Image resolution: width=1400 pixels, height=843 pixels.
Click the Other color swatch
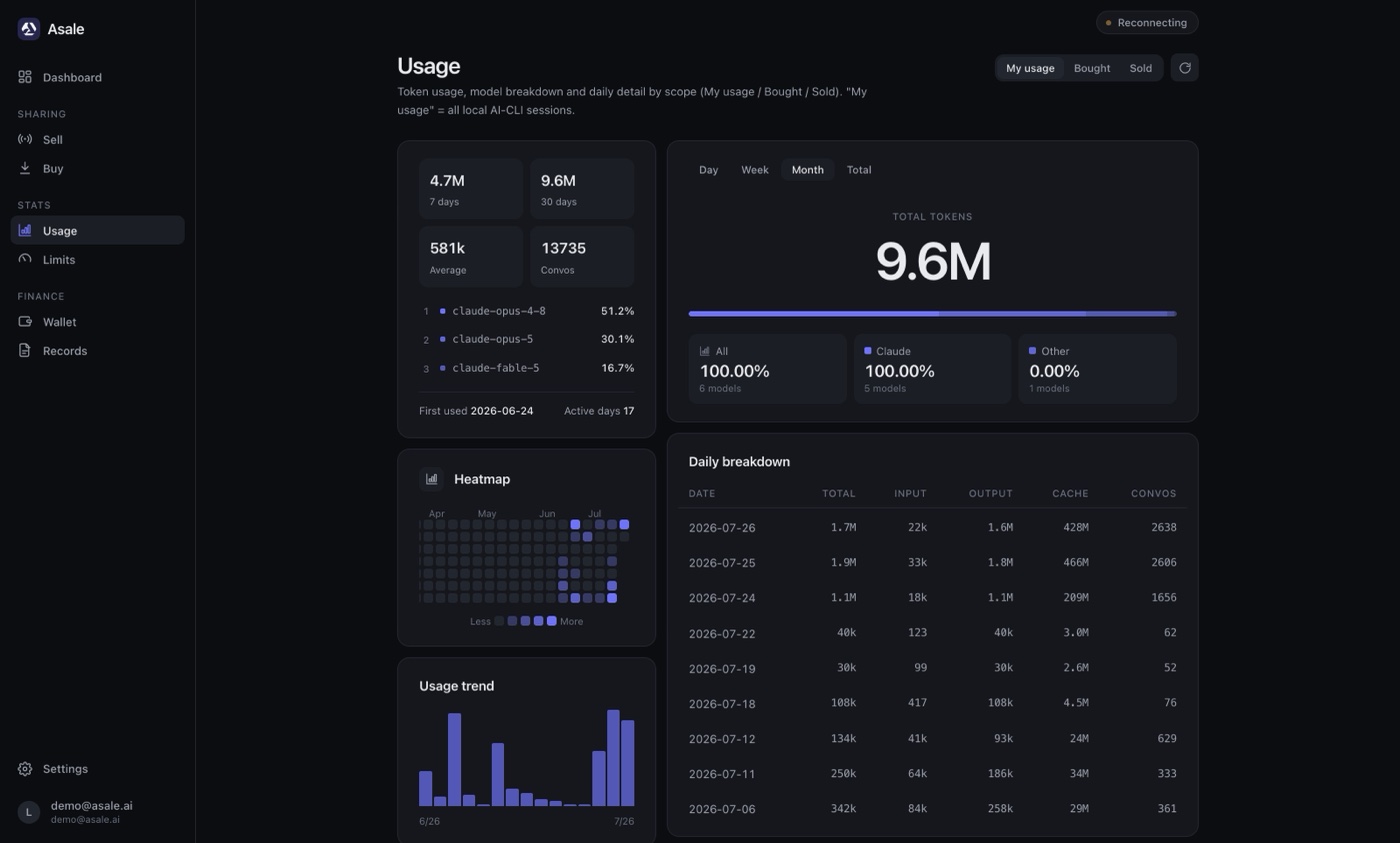click(1033, 351)
